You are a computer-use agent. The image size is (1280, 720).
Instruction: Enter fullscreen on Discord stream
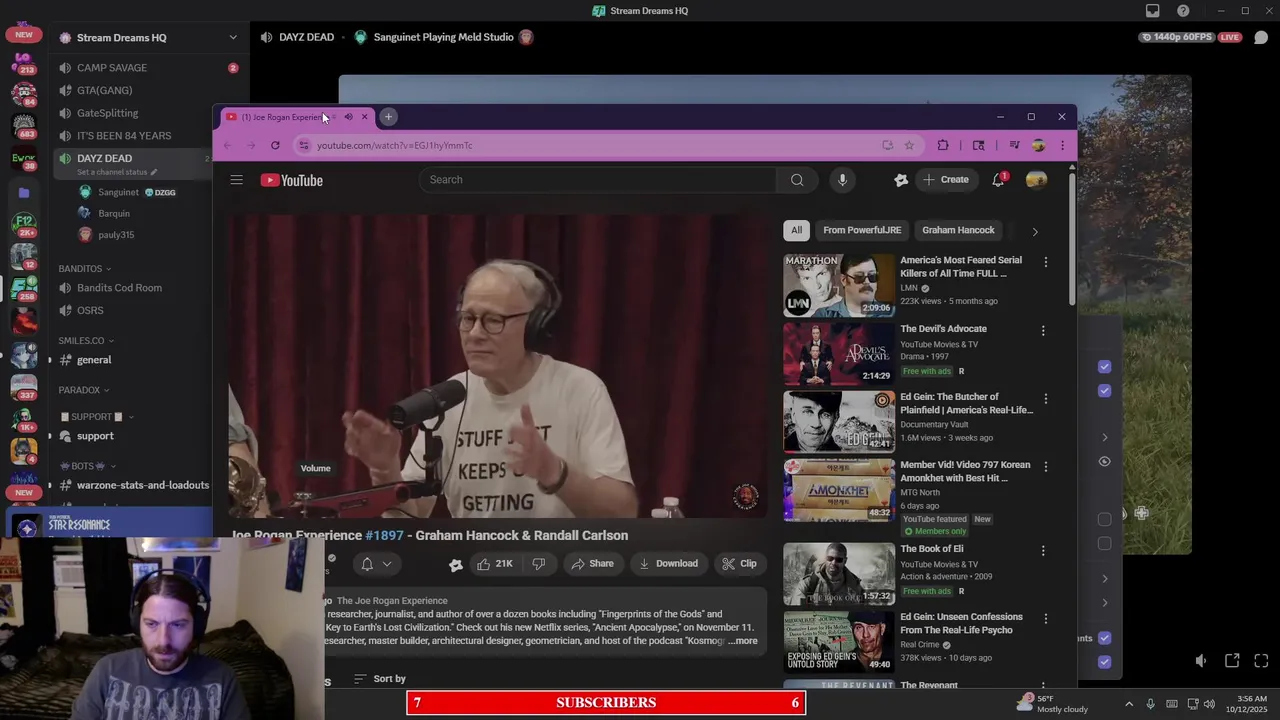pyautogui.click(x=1261, y=661)
